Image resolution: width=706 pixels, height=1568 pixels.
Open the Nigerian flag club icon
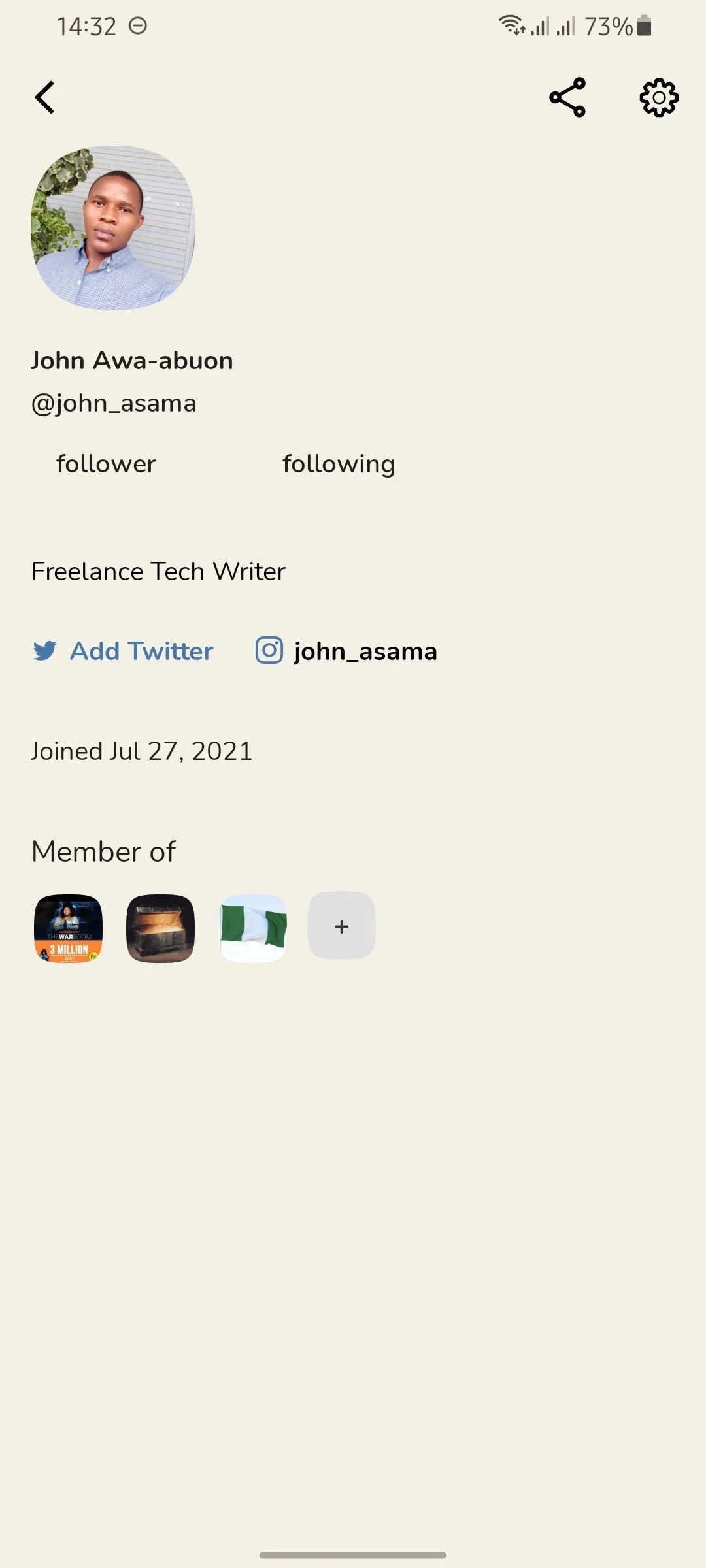coord(253,928)
